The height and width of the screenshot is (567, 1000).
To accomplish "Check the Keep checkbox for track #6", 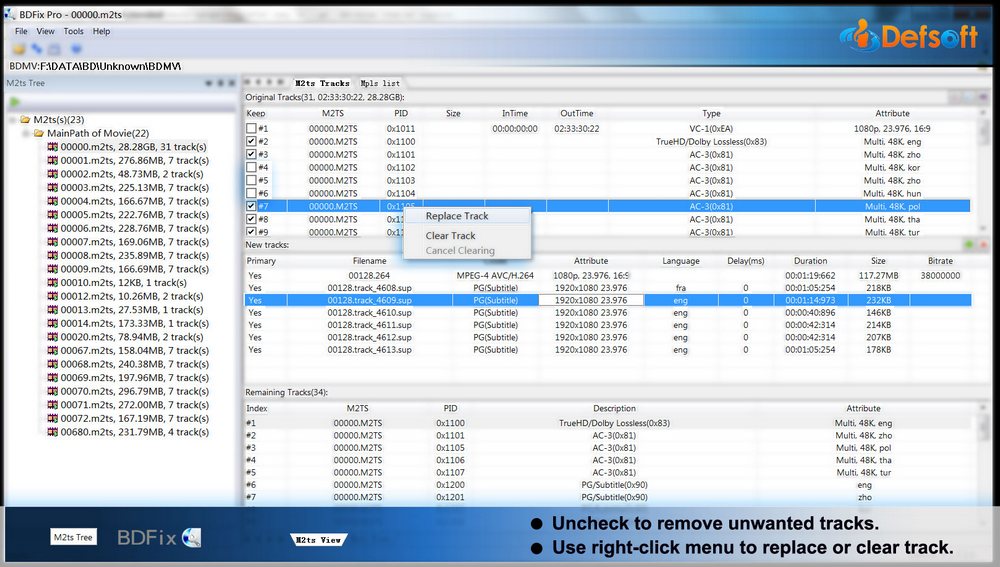I will [x=251, y=193].
